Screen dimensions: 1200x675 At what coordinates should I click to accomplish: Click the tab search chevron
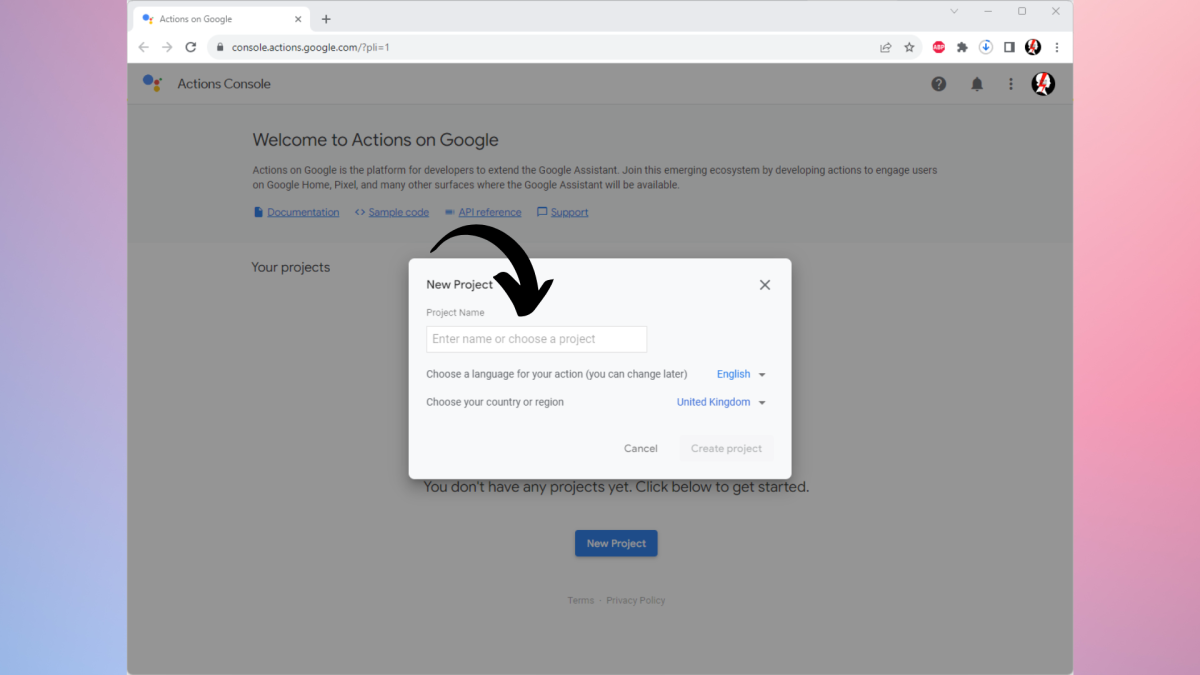tap(954, 11)
